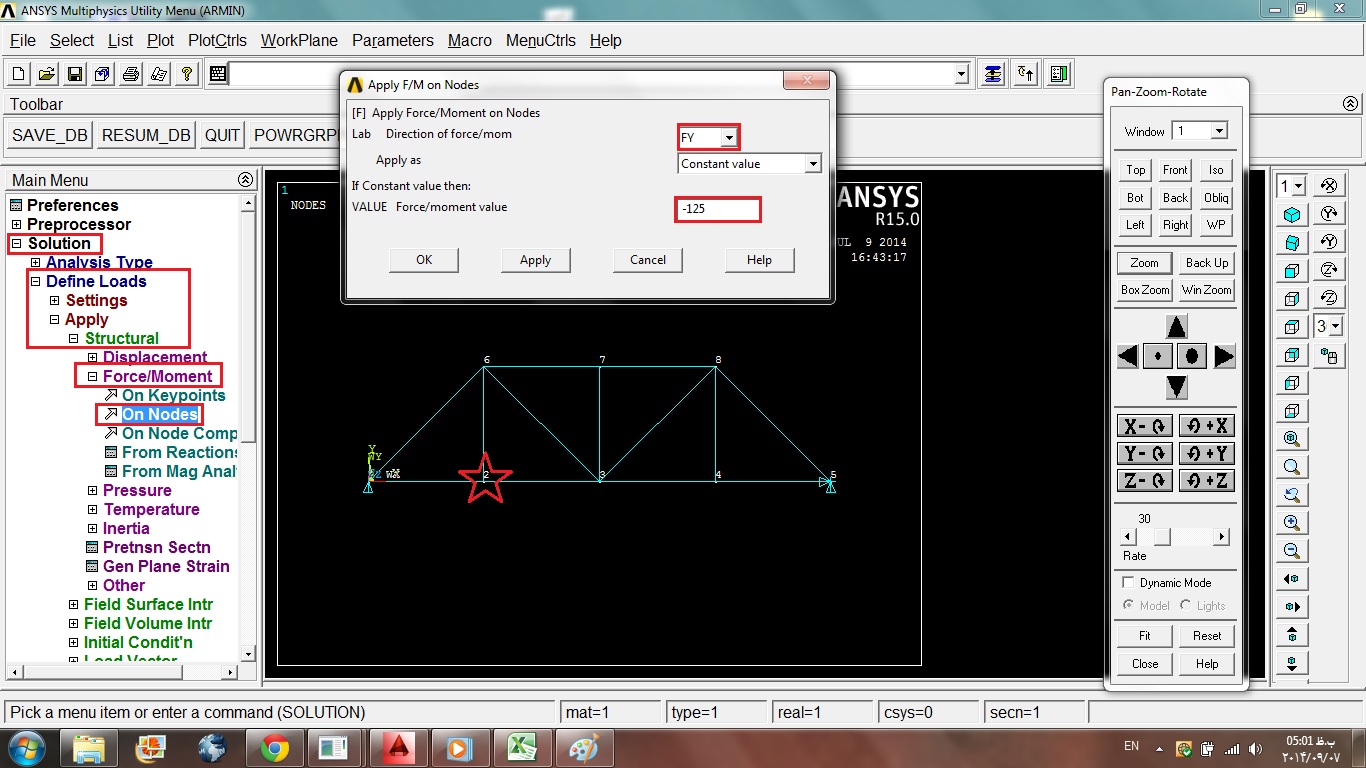Click the New Analysis blank-page icon
The width and height of the screenshot is (1366, 768).
[x=19, y=74]
